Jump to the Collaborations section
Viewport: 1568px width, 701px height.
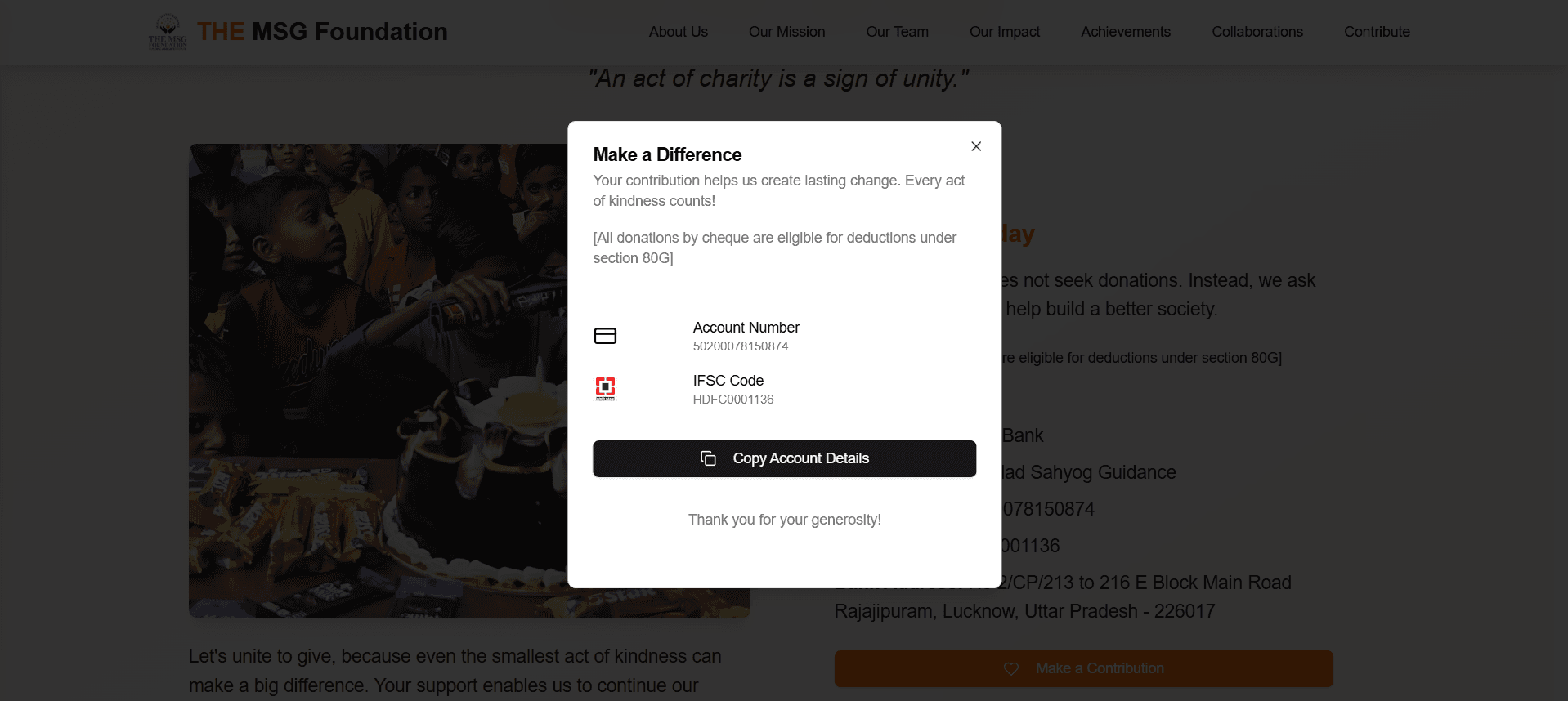[1257, 32]
